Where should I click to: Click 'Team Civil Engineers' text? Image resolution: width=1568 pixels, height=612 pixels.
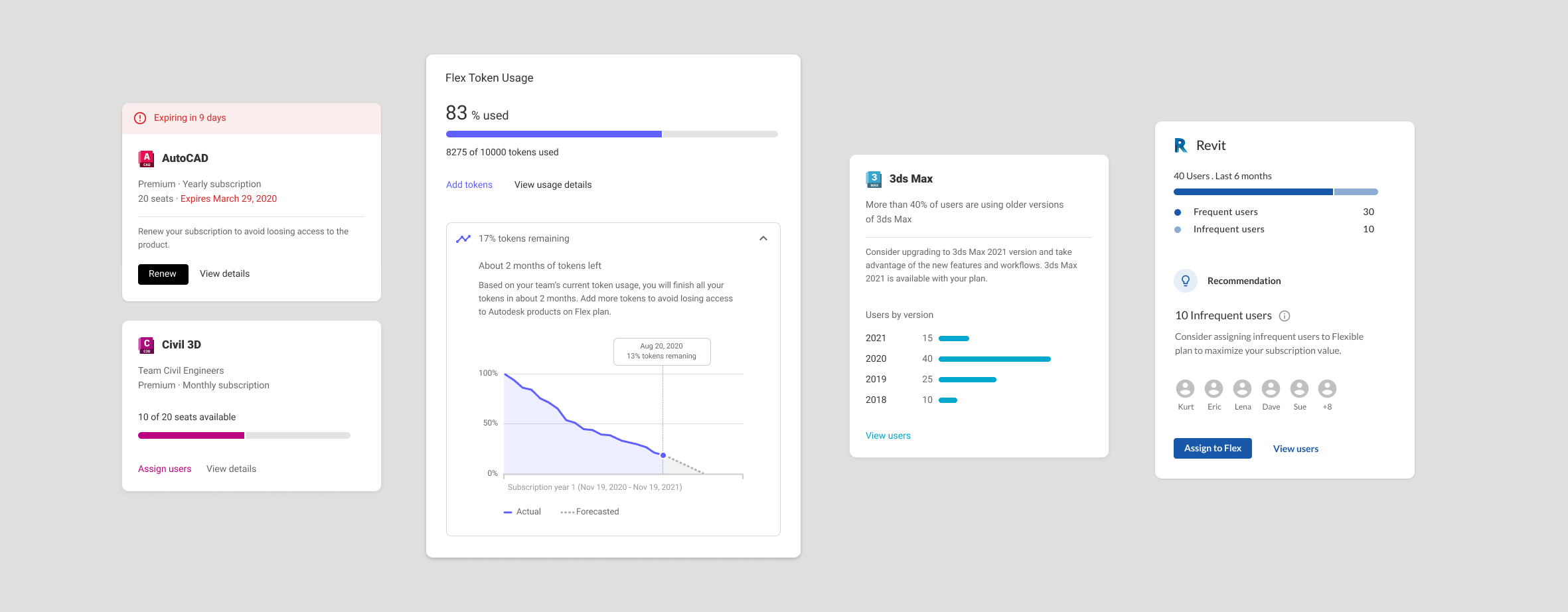181,370
